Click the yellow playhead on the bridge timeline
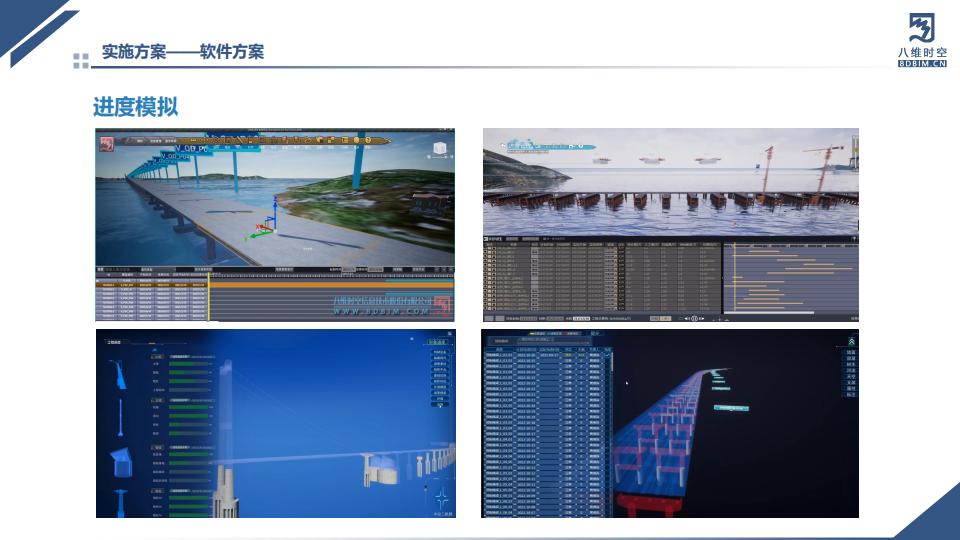The width and height of the screenshot is (960, 540). tap(209, 296)
